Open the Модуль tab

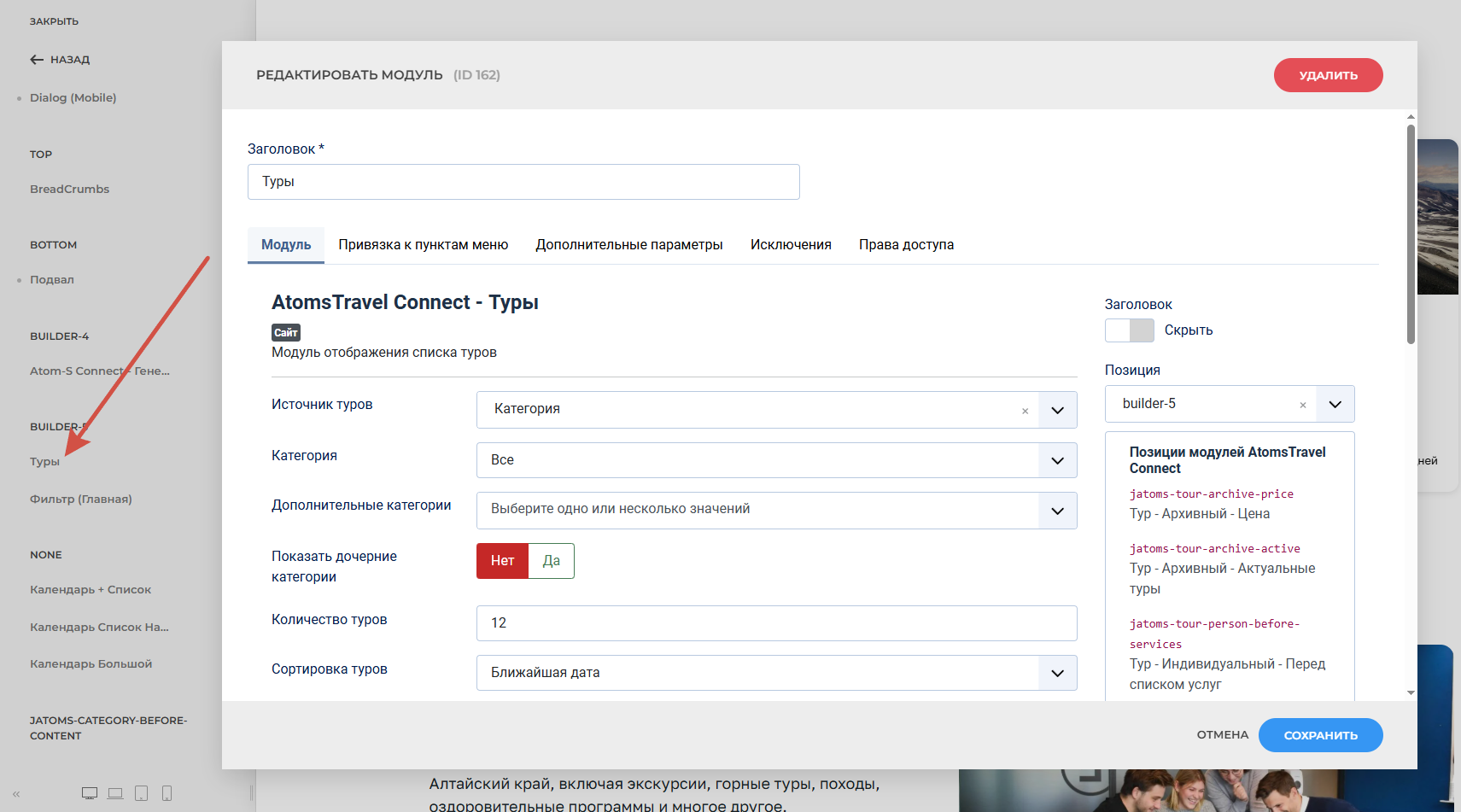(286, 245)
